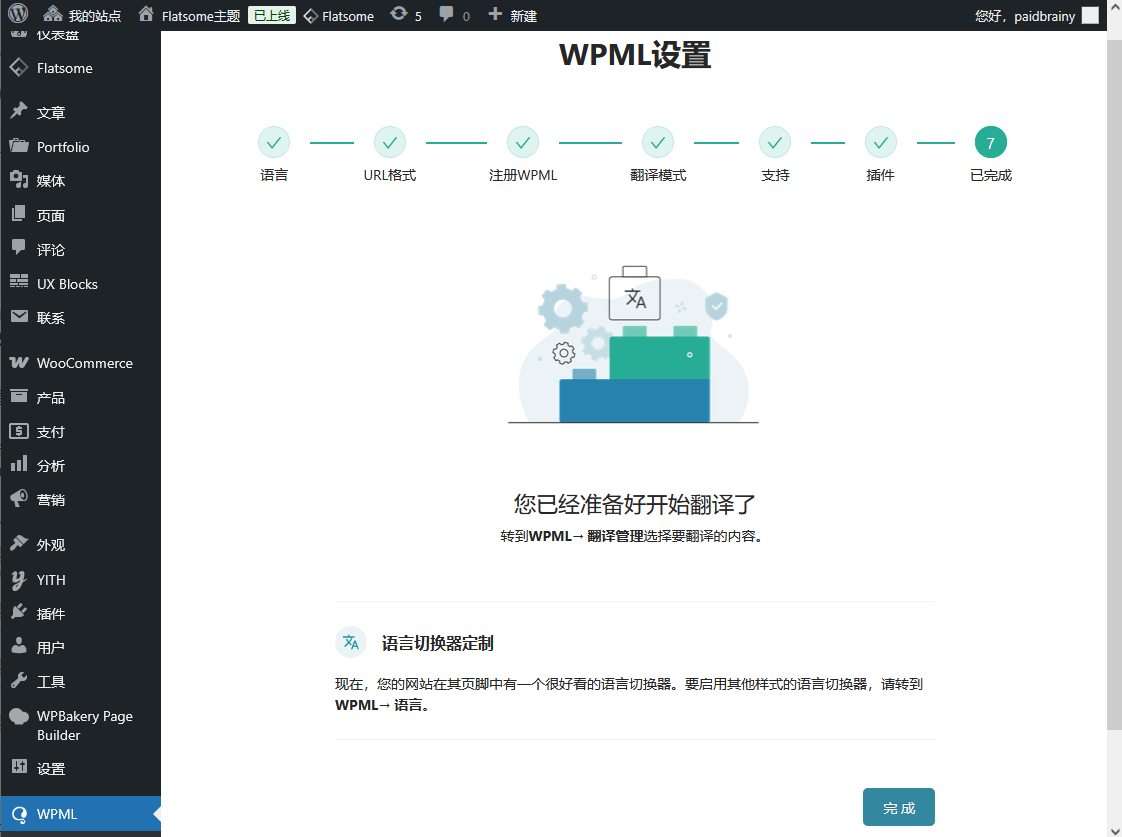Click the paidbrainy avatar thumbnail
Image resolution: width=1122 pixels, height=837 pixels.
coord(1090,16)
